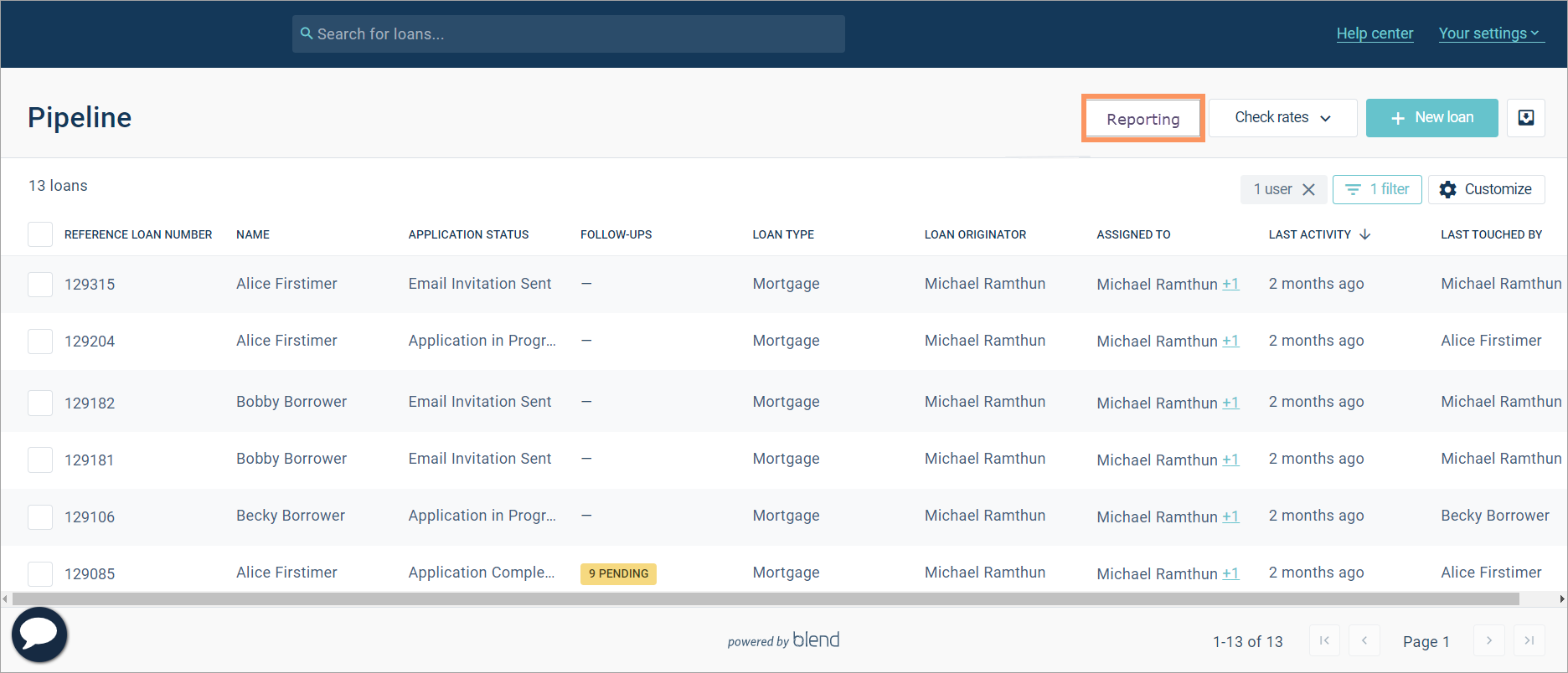Go to last page arrow
Viewport: 1568px width, 673px height.
1529,640
